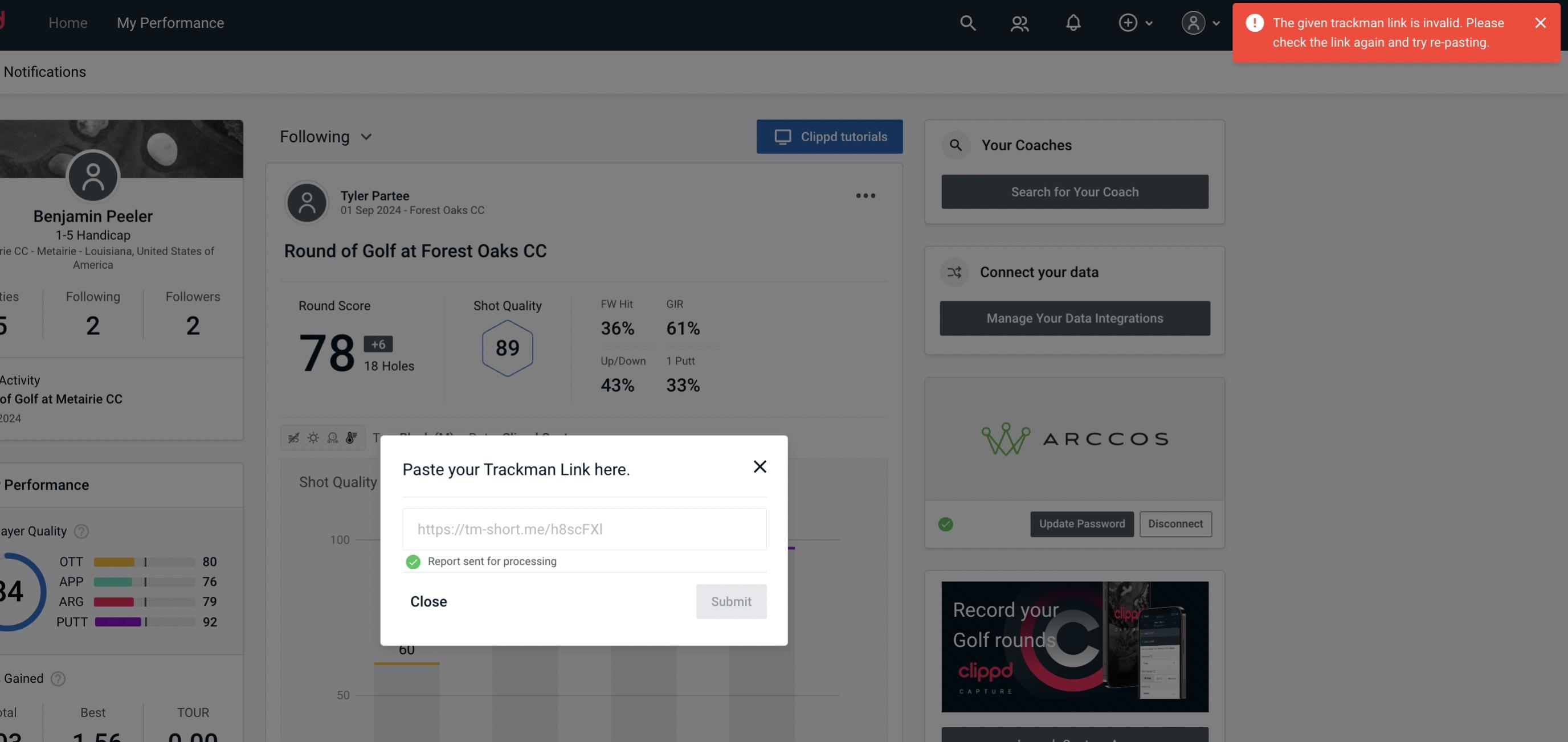1568x742 pixels.
Task: Click the search icon in the top navigation
Action: [x=965, y=22]
